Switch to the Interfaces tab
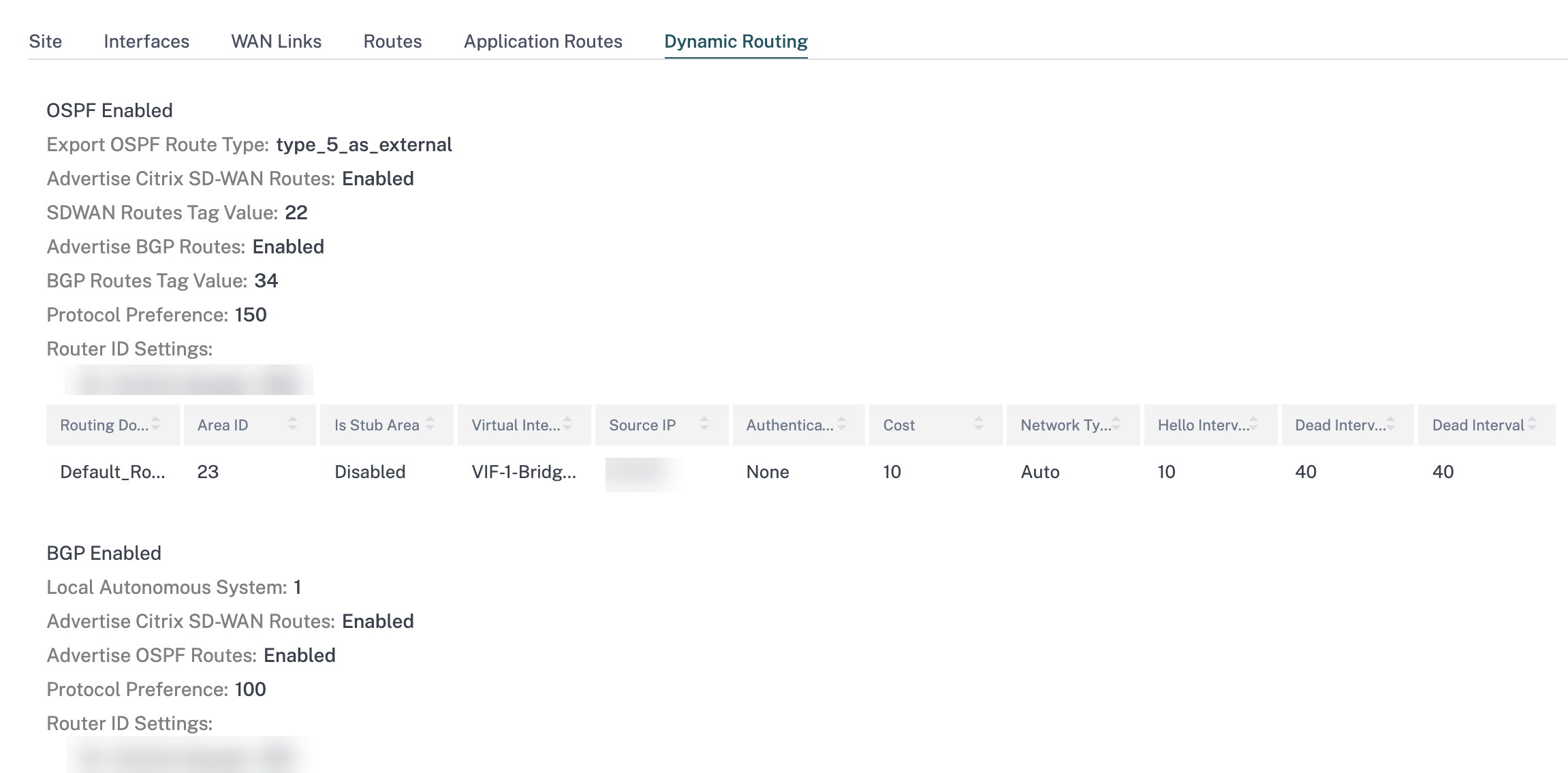 tap(146, 42)
